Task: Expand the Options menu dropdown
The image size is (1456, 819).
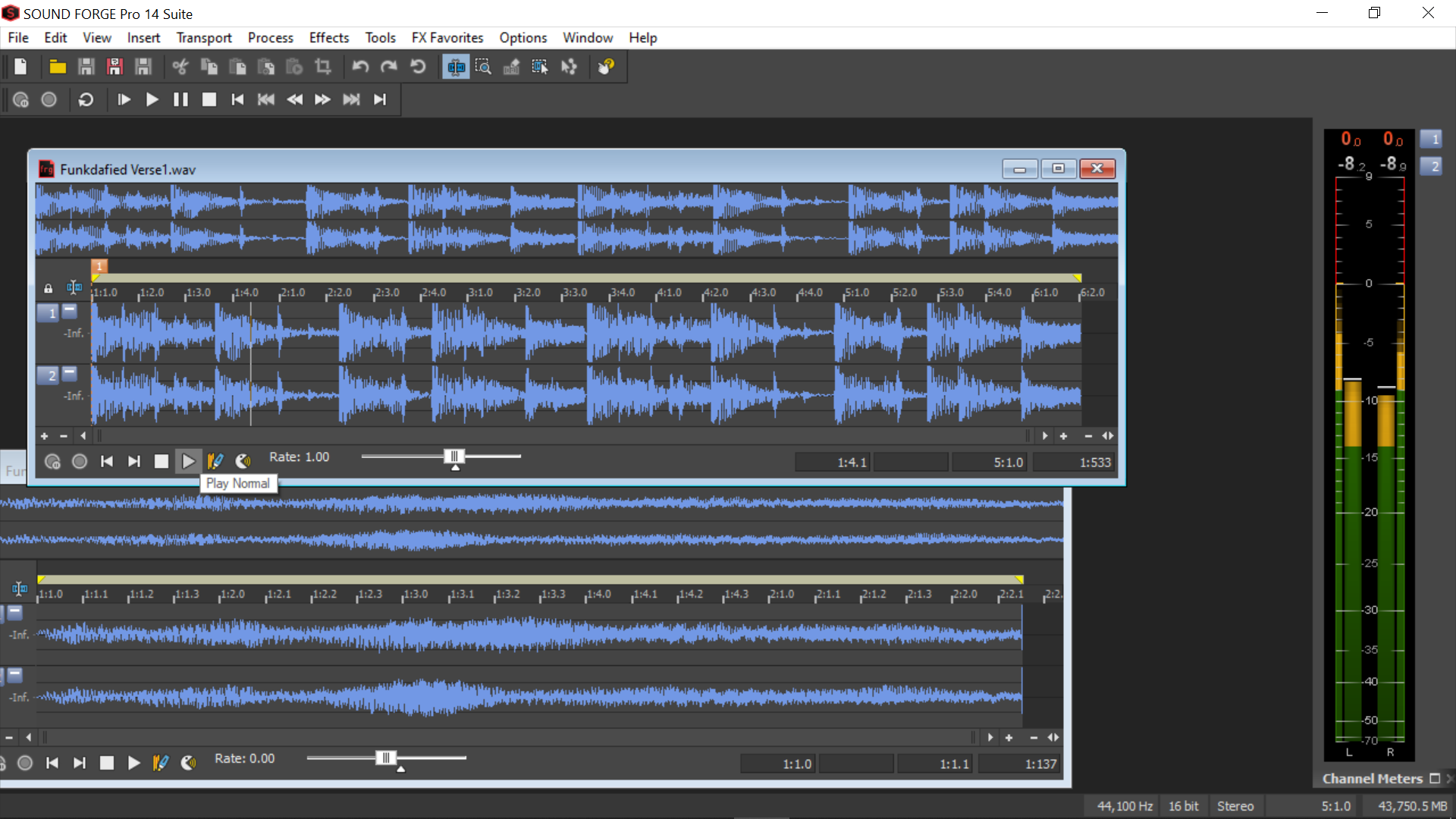Action: (x=522, y=38)
